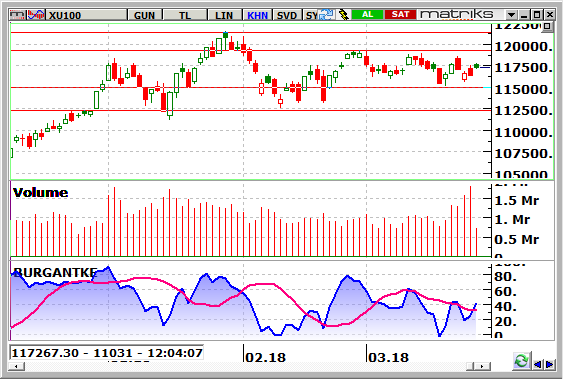Toggle the LIN linear scale button

click(224, 15)
